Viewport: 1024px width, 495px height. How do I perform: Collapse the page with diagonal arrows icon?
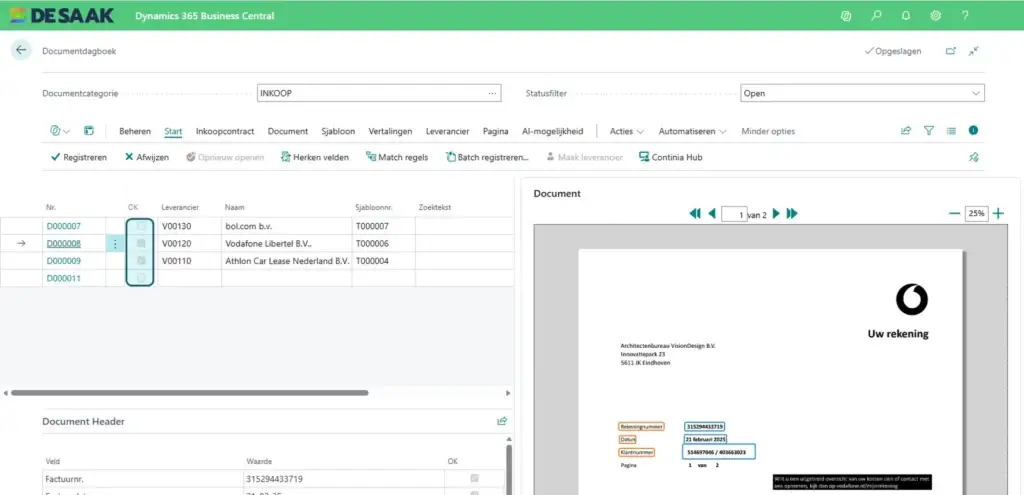(974, 51)
